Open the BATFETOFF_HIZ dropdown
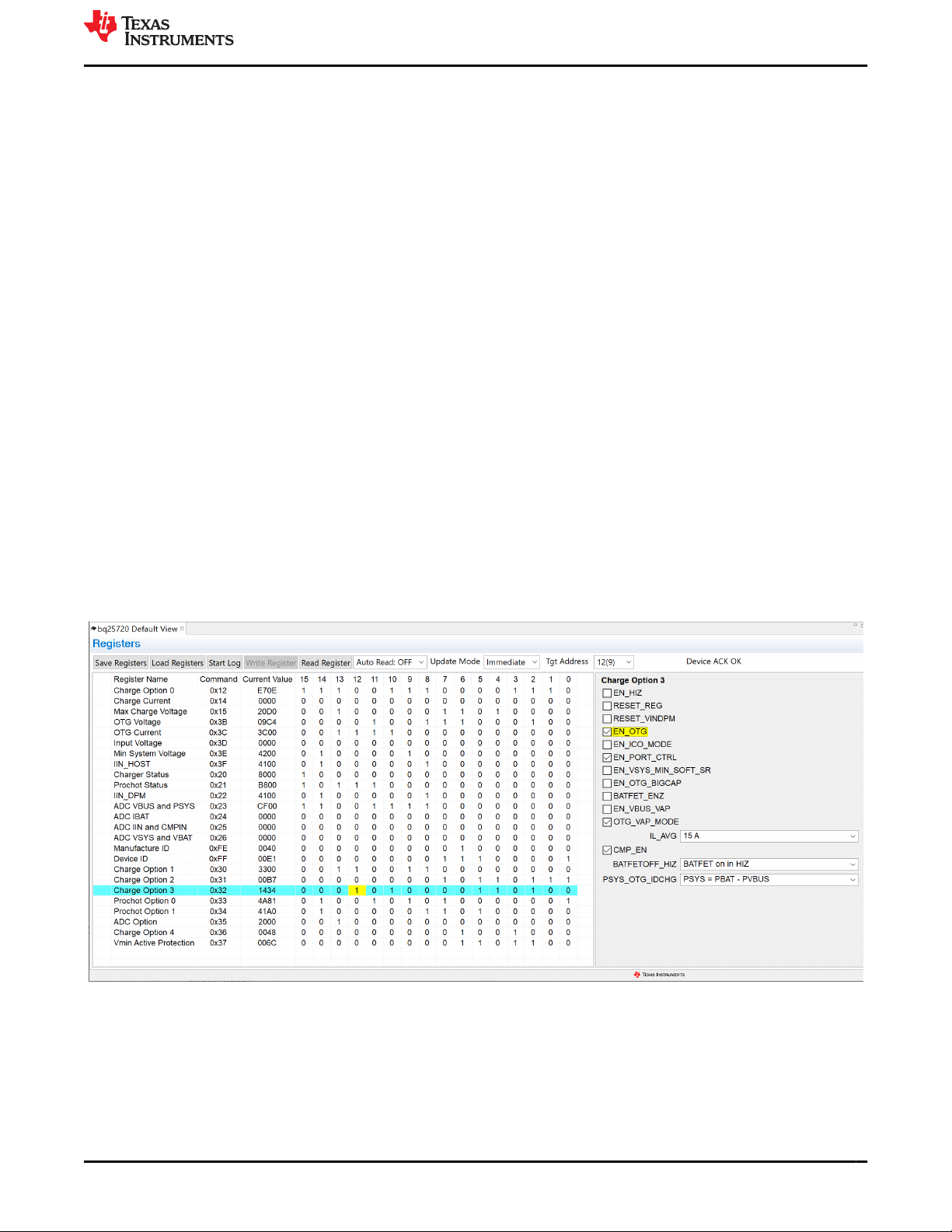 coord(769,864)
